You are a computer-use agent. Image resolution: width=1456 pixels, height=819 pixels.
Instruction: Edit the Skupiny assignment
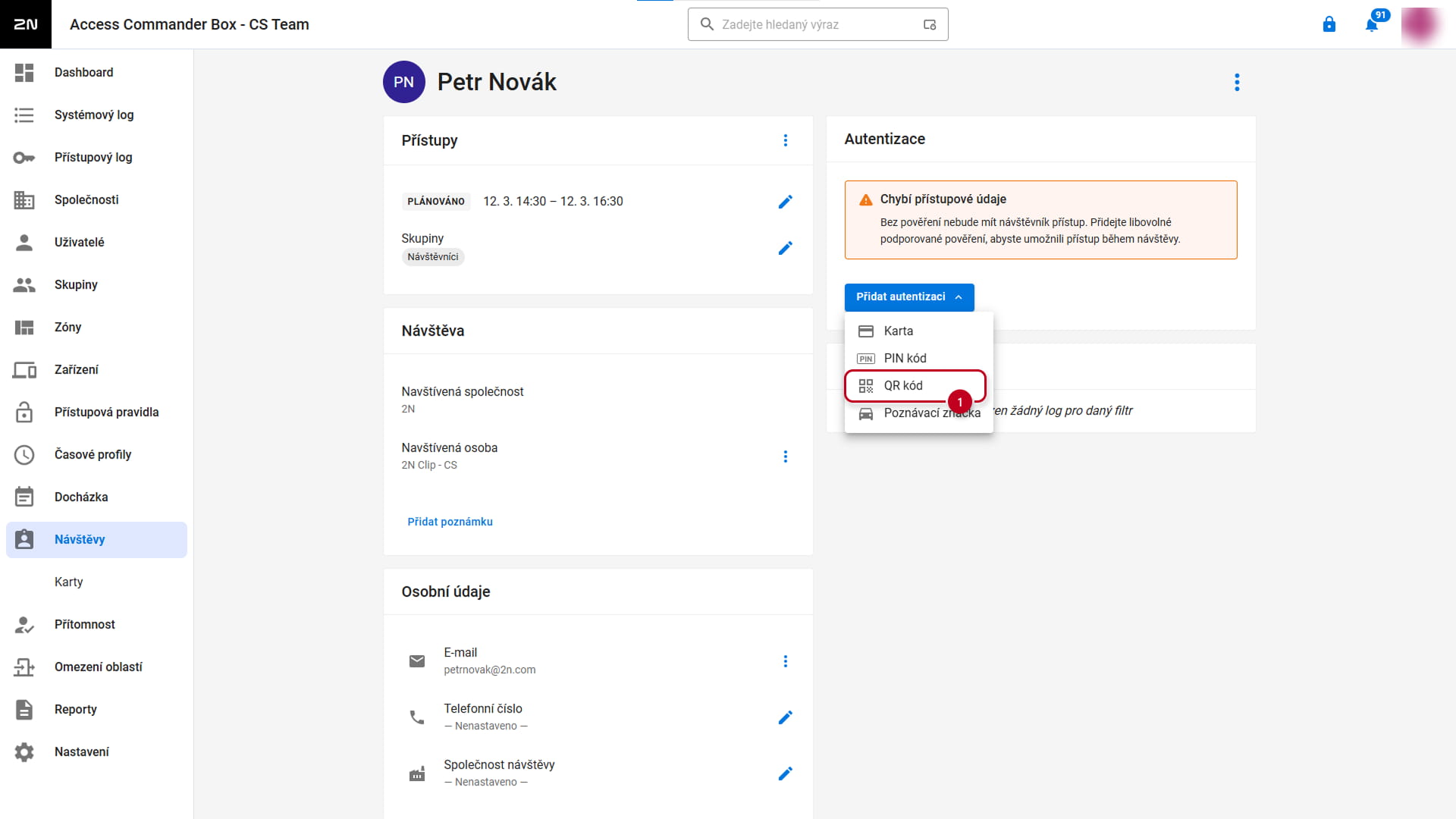[x=786, y=248]
